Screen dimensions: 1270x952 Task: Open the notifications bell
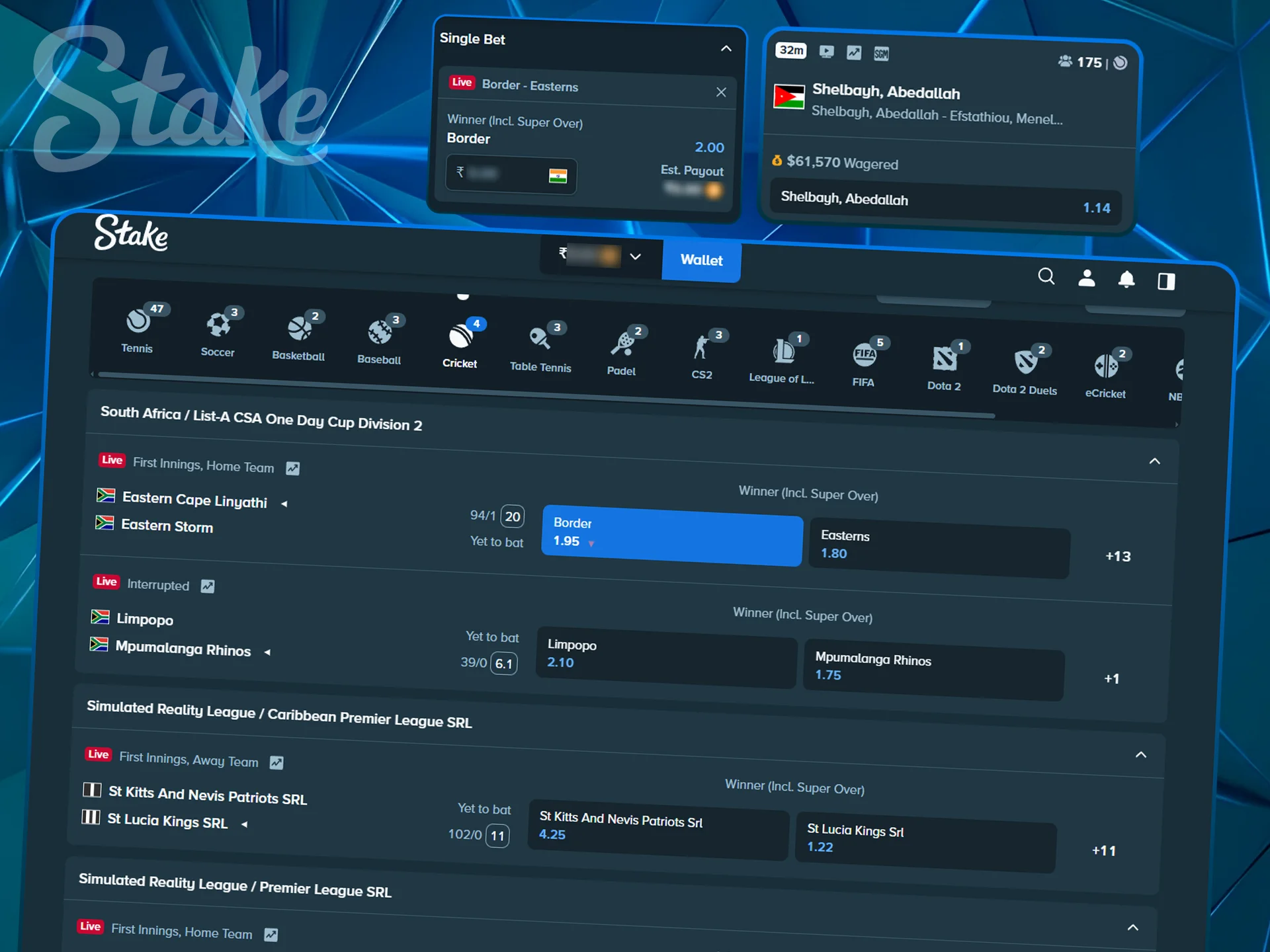tap(1126, 280)
